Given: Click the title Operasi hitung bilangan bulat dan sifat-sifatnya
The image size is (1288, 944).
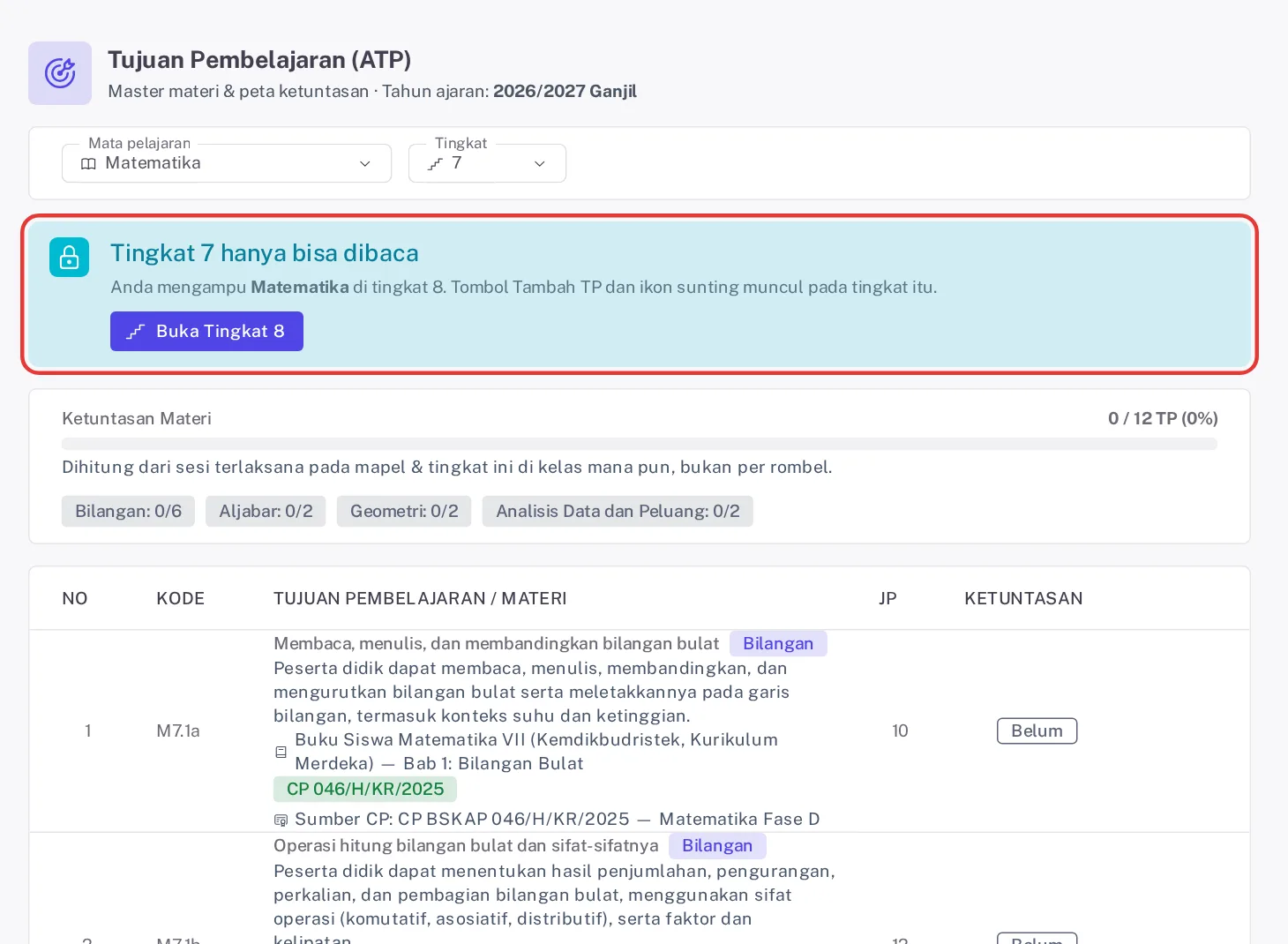Looking at the screenshot, I should click(x=466, y=845).
